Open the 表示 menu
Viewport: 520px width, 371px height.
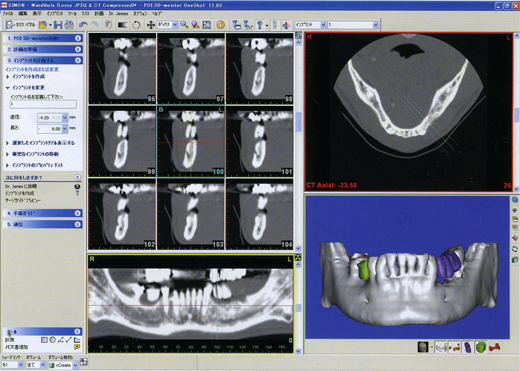click(x=37, y=13)
